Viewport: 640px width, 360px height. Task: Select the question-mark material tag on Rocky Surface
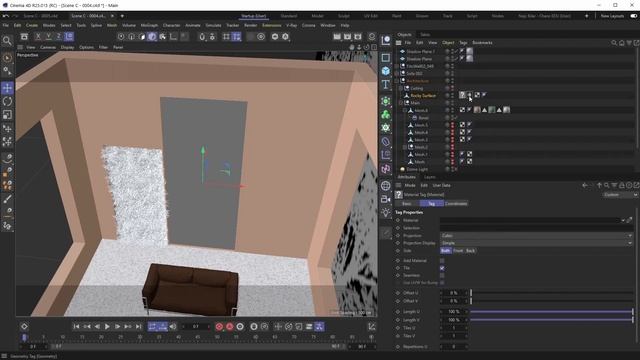pos(462,95)
